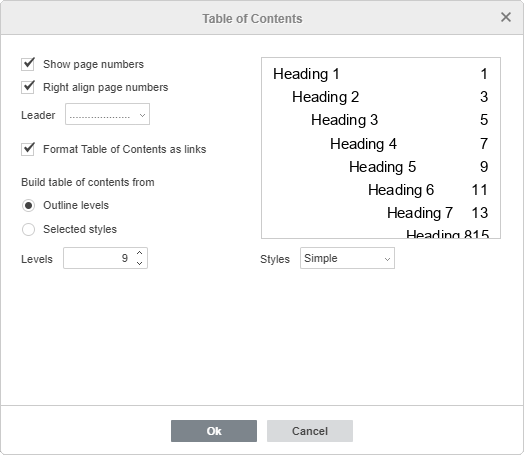Screen dimensions: 524x455
Task: Toggle Right align page numbers checkbox
Action: (28, 87)
